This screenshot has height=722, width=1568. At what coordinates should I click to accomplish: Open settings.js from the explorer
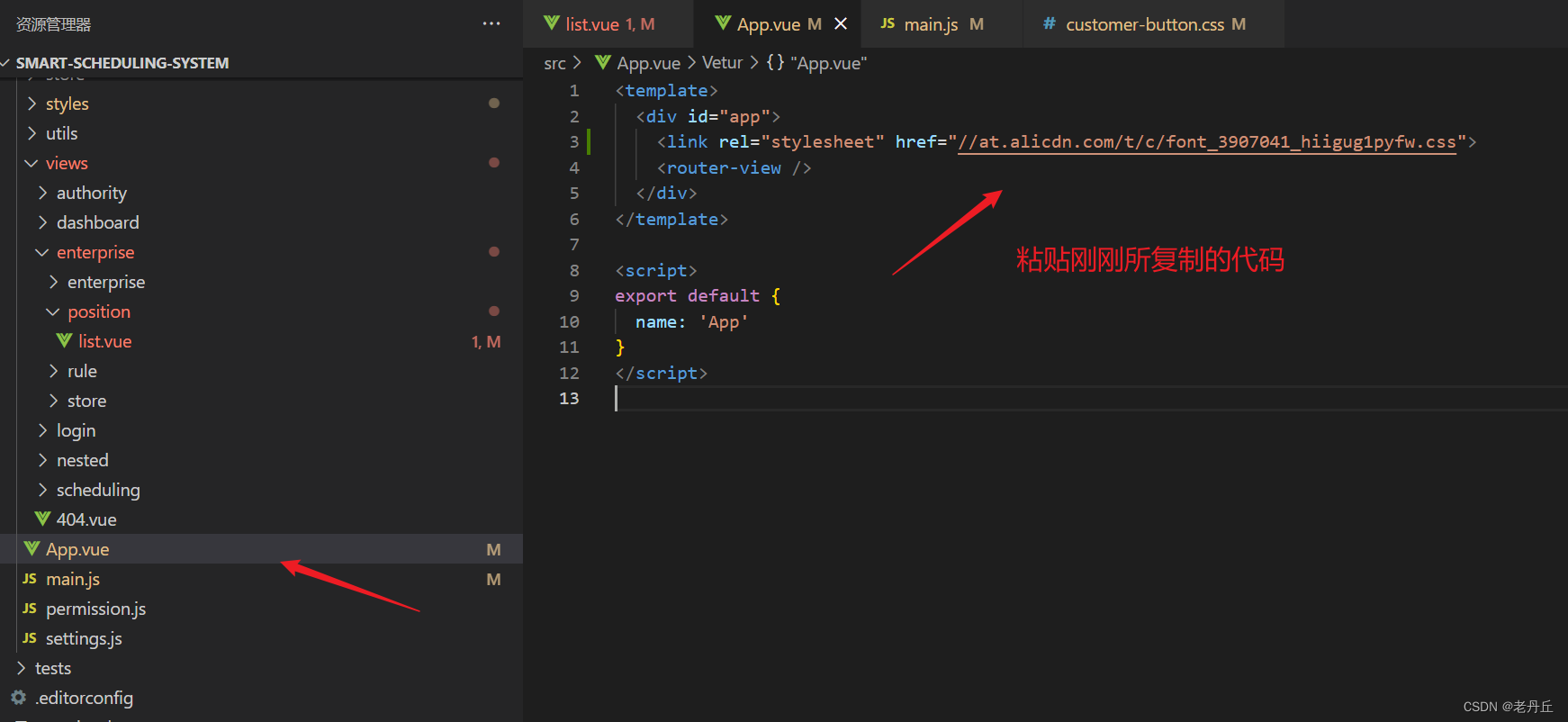[x=261, y=638]
